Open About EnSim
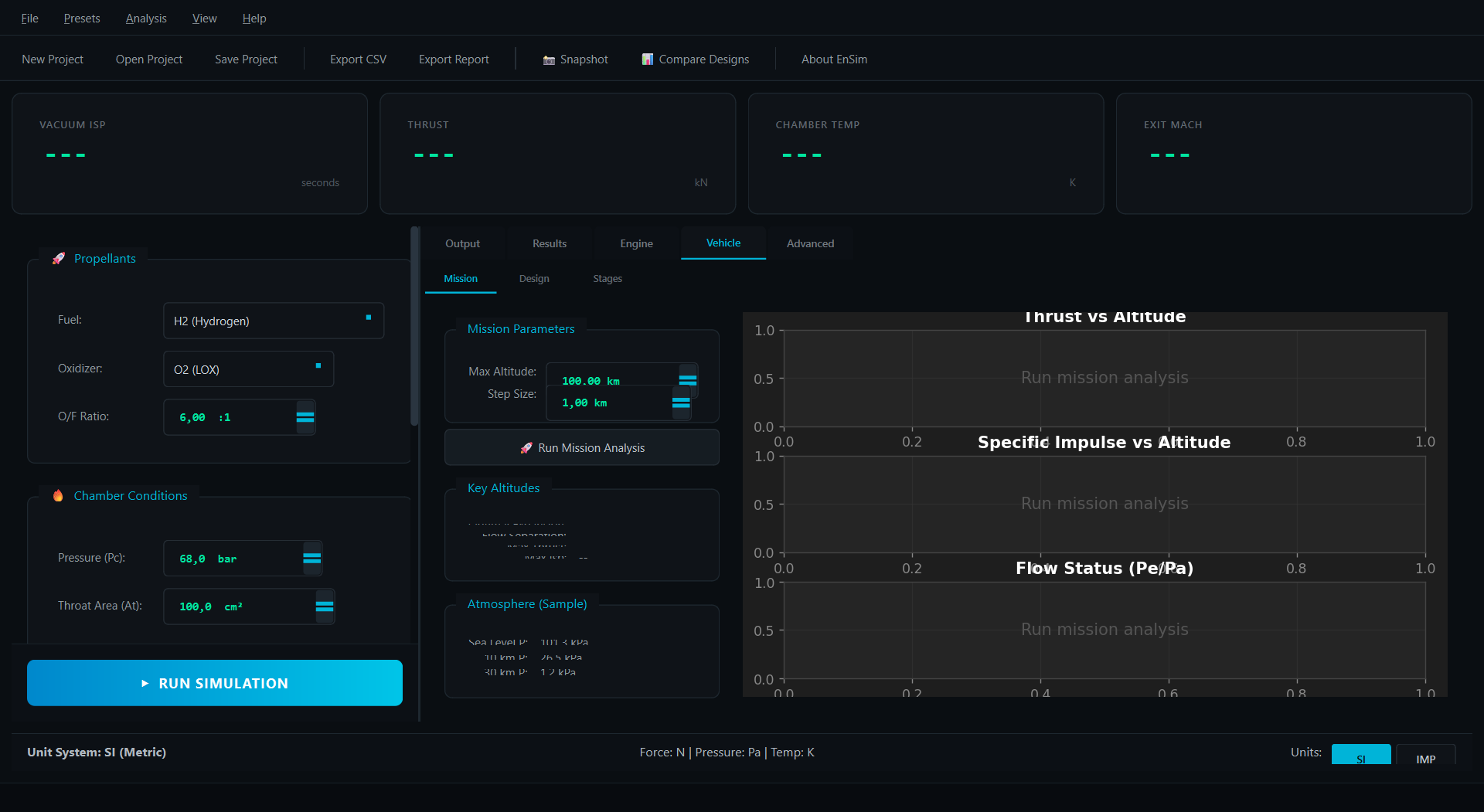The width and height of the screenshot is (1484, 812). click(834, 59)
